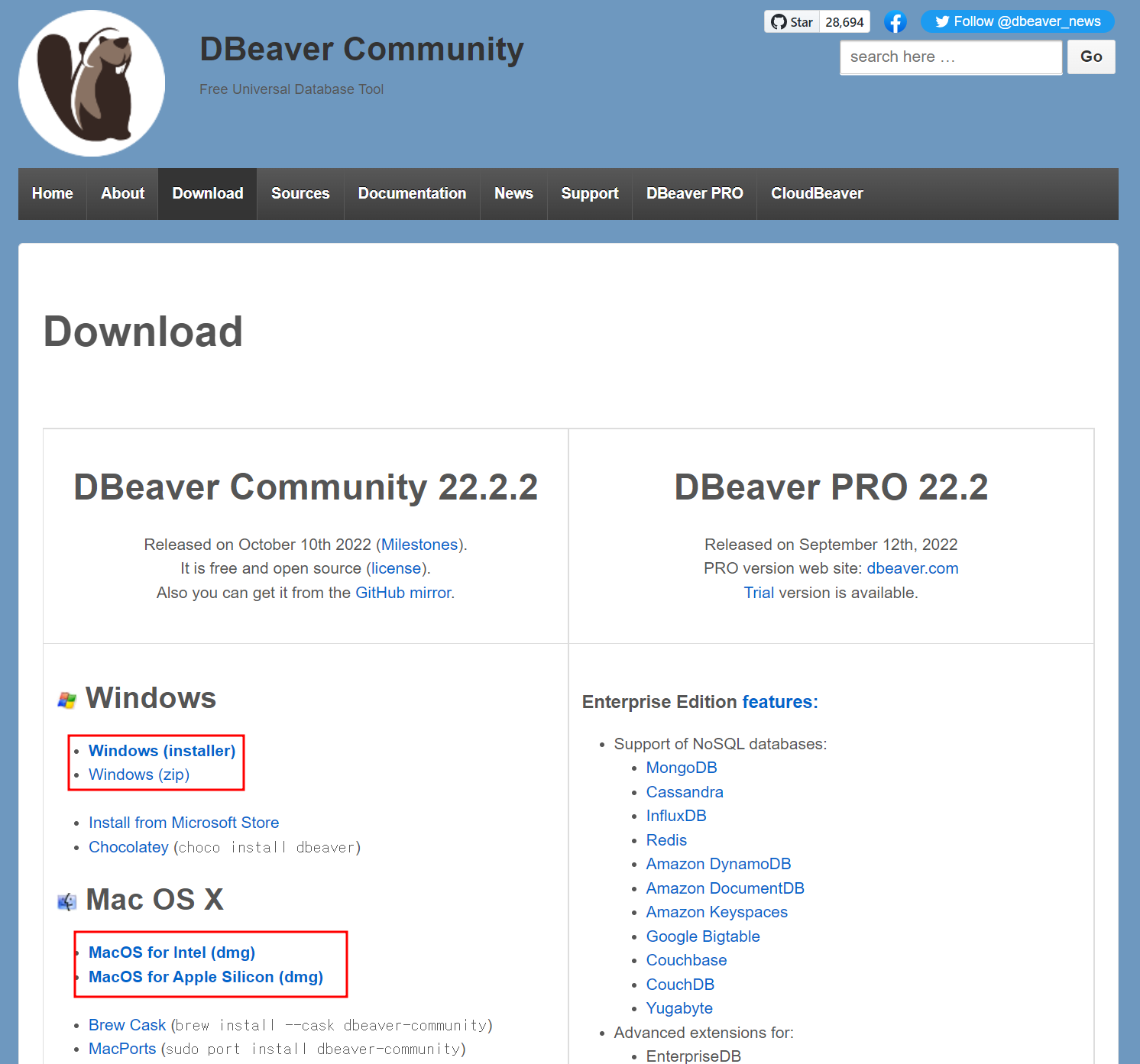Visit the CloudBeaver menu item
1140x1064 pixels.
tap(817, 194)
